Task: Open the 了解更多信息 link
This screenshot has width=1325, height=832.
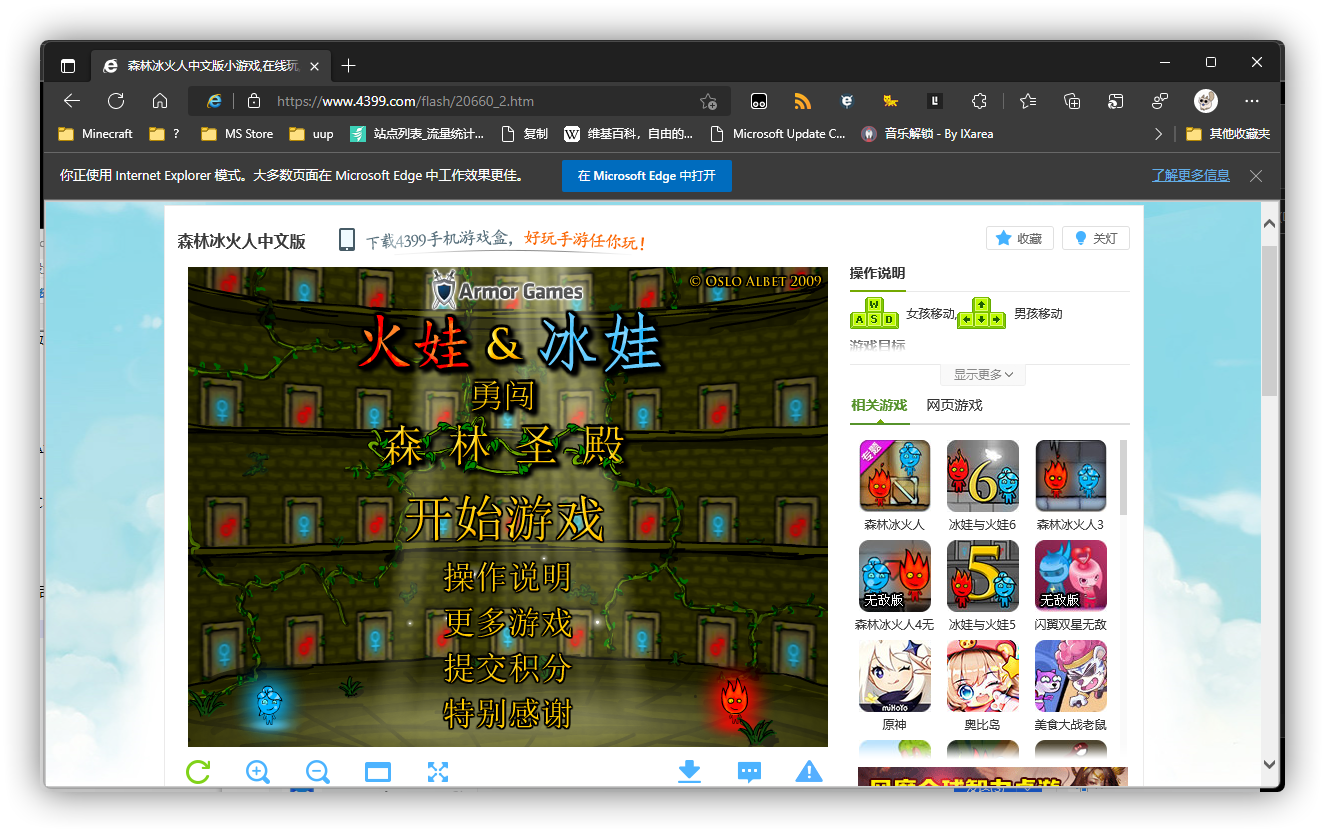Action: (1190, 176)
